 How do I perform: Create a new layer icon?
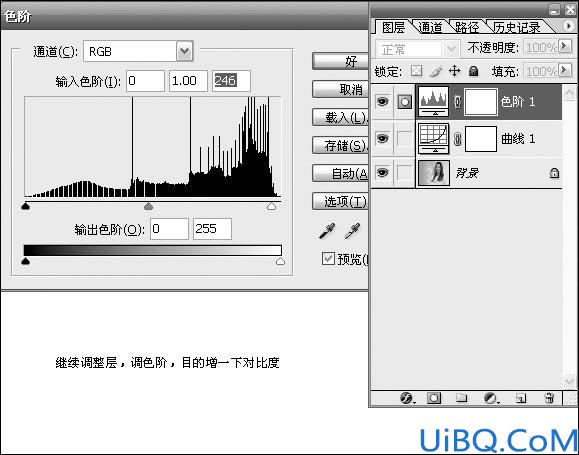click(521, 398)
